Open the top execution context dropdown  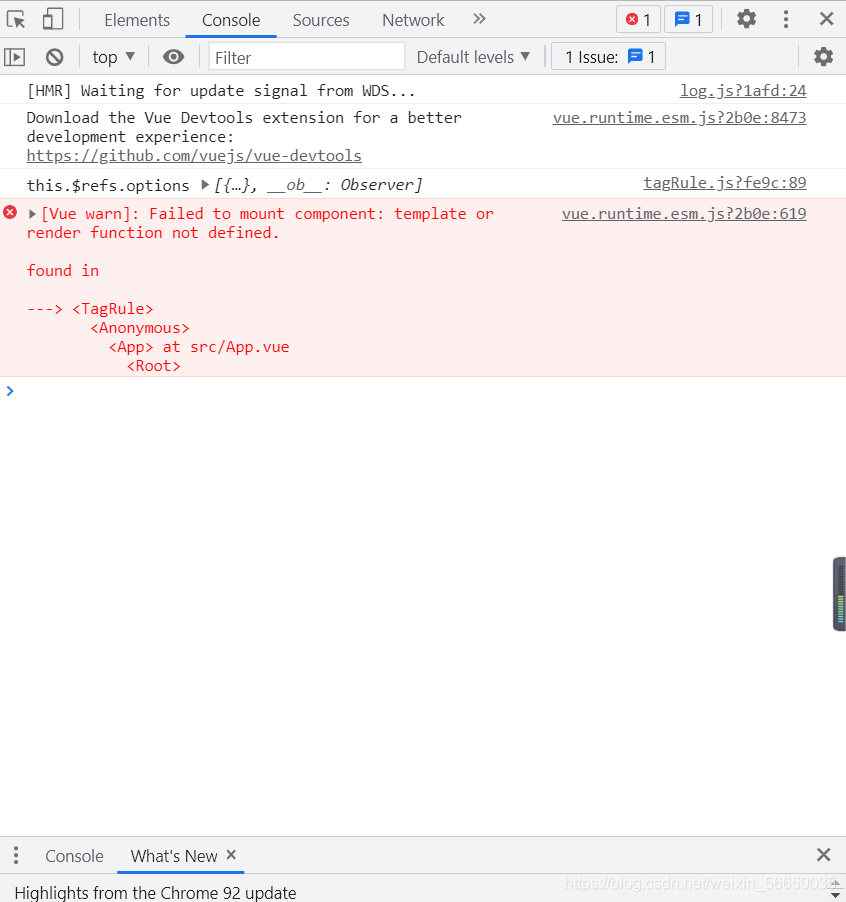coord(112,57)
